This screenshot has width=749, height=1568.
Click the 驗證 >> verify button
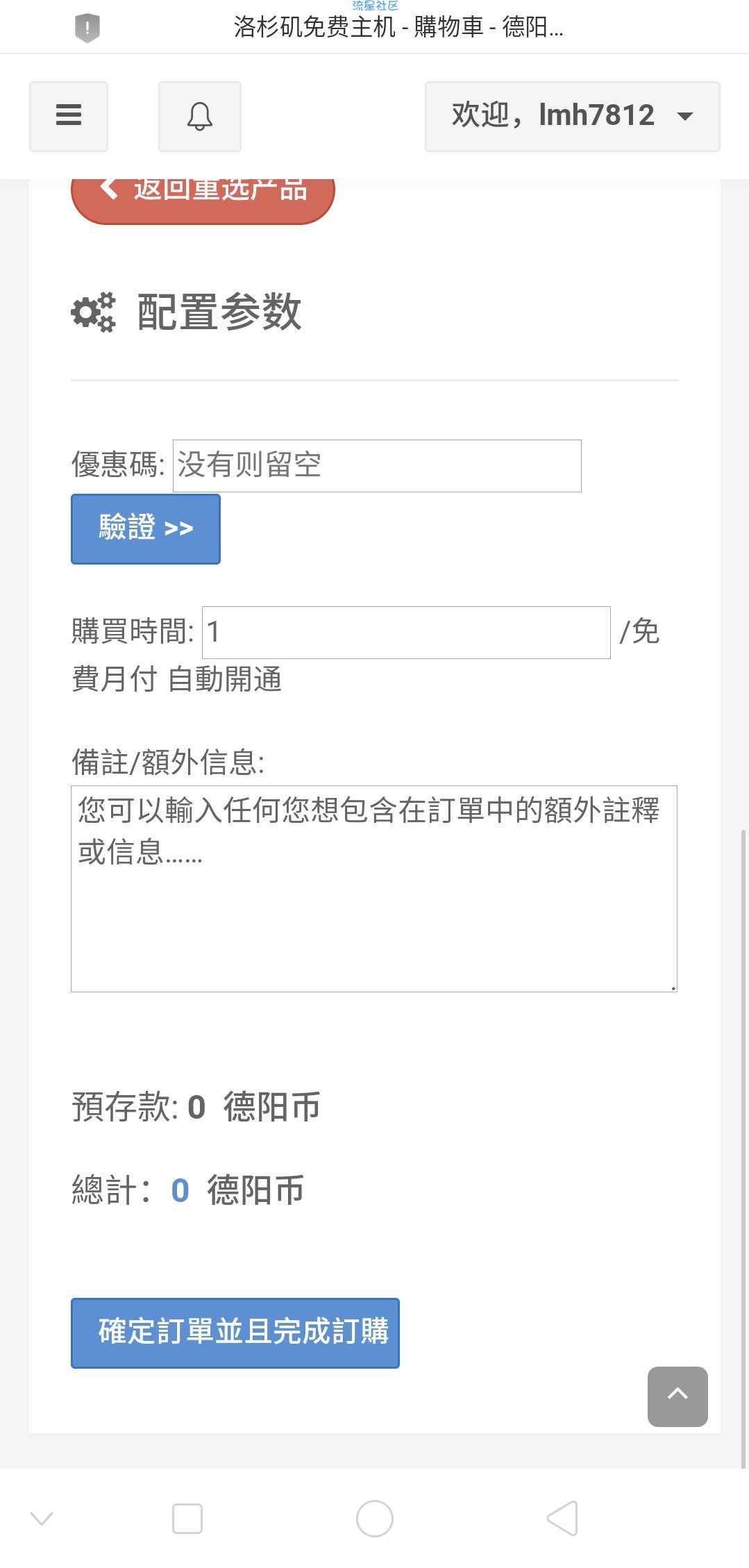pos(146,528)
